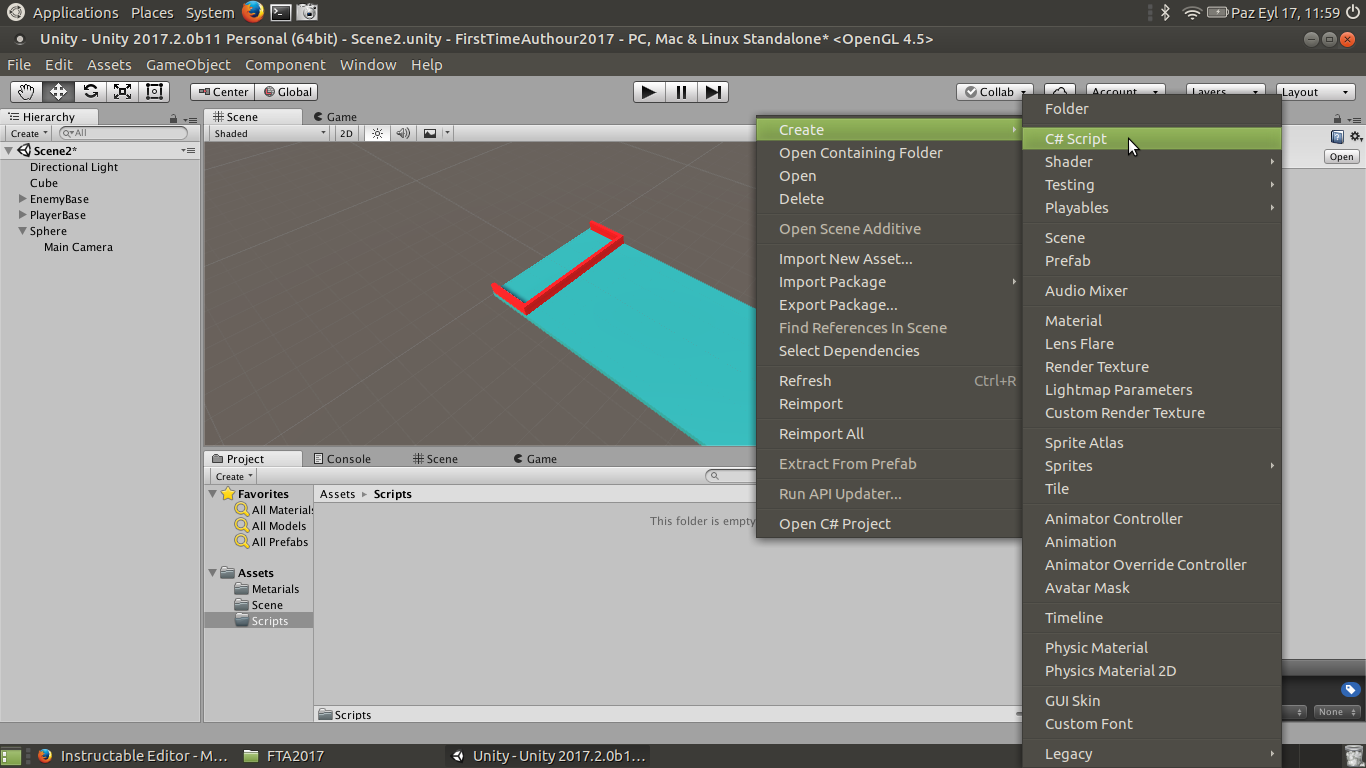Open the Shaded draw mode dropdown
The image size is (1366, 768).
click(269, 133)
